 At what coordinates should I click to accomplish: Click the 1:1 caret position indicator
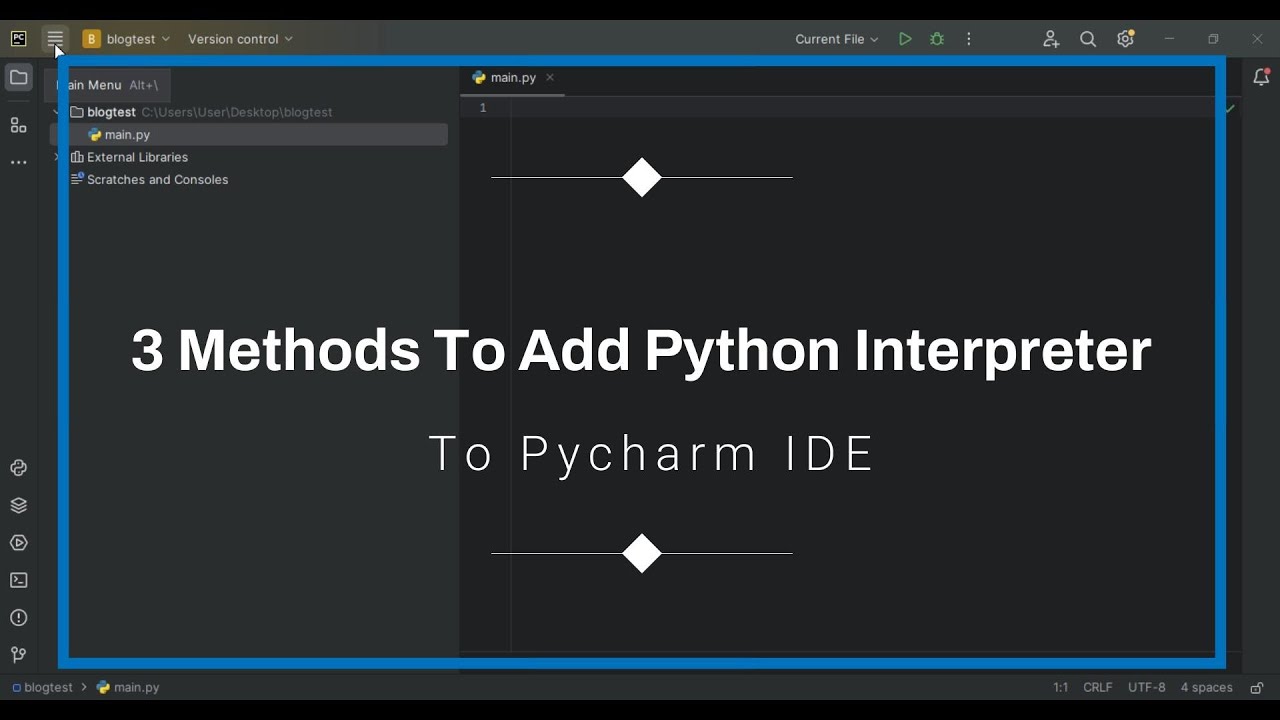[1060, 688]
